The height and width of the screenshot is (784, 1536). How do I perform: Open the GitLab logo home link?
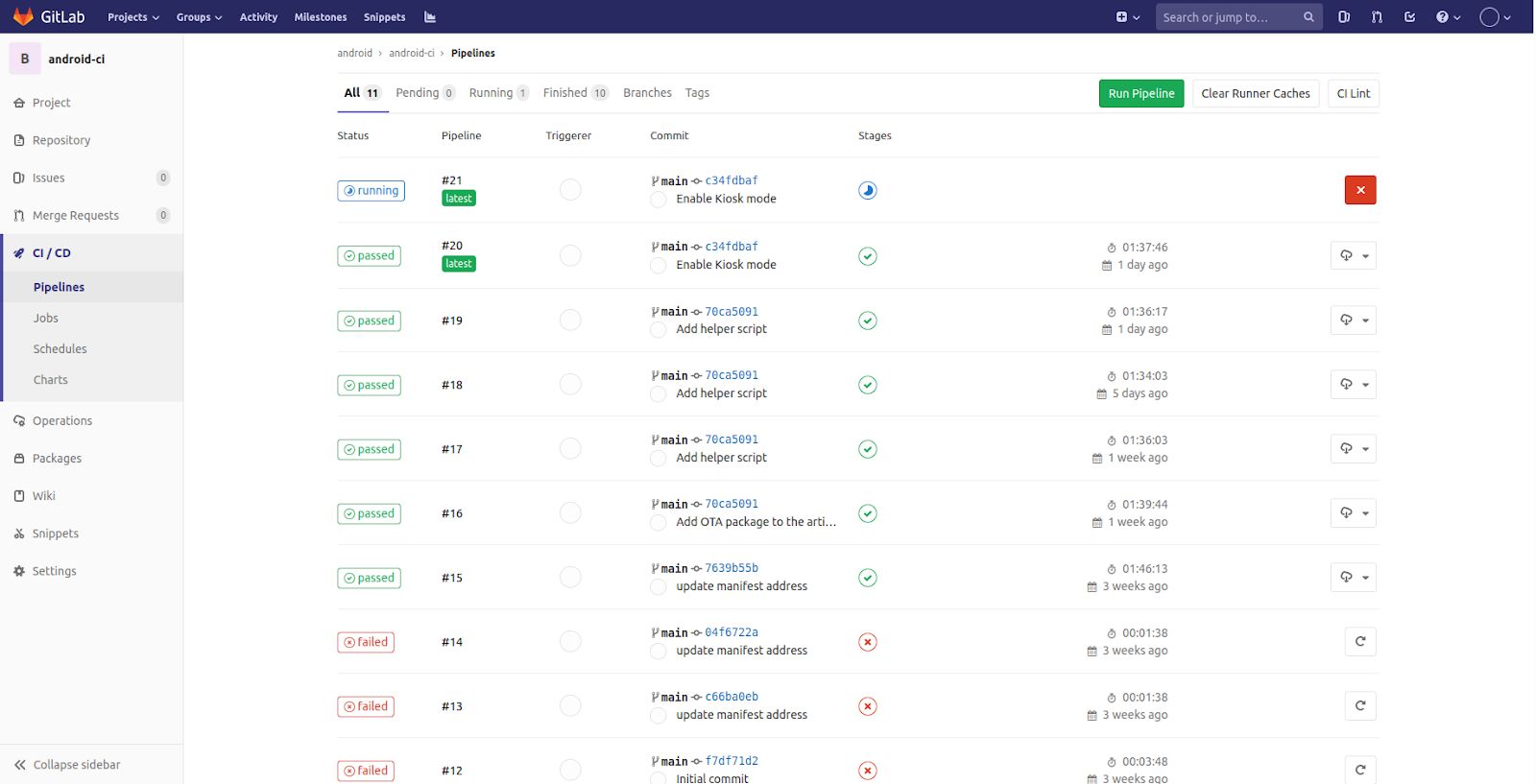(49, 16)
